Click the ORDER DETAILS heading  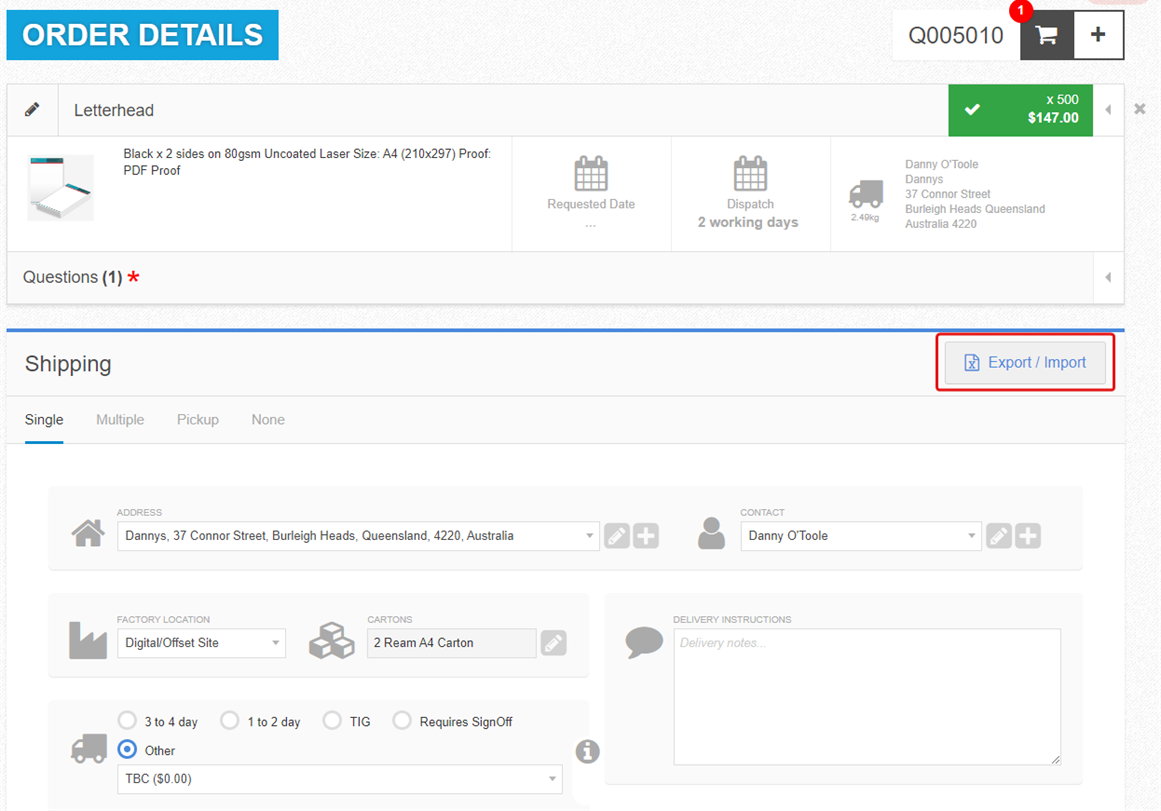142,35
